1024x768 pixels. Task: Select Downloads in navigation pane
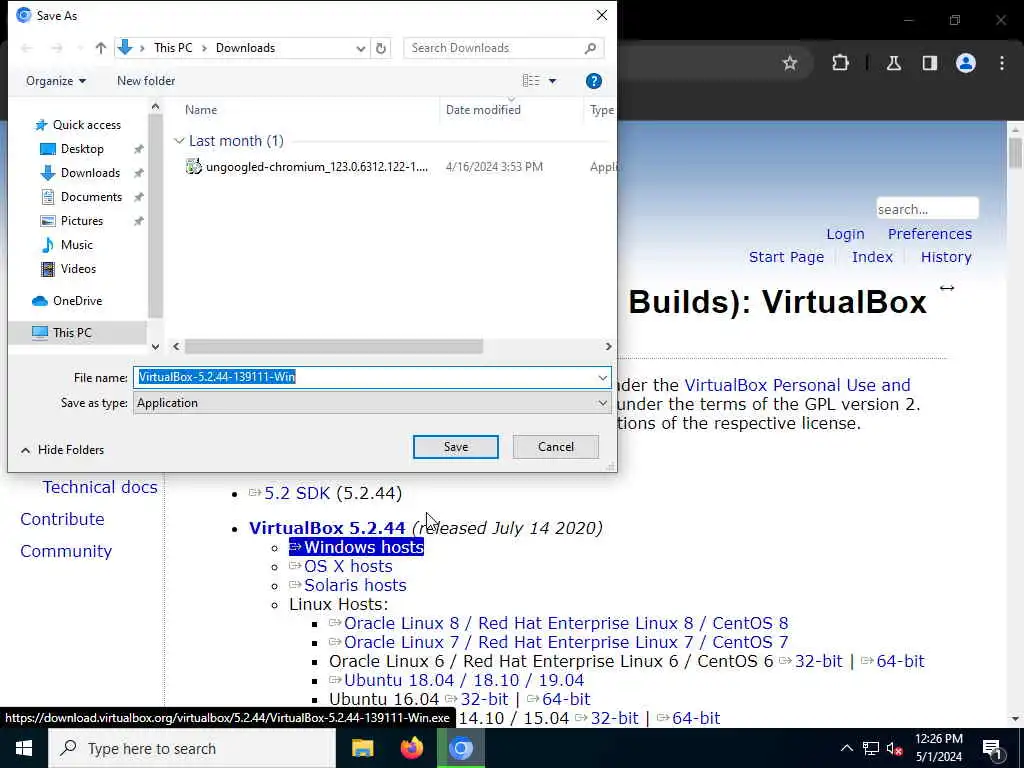[90, 173]
